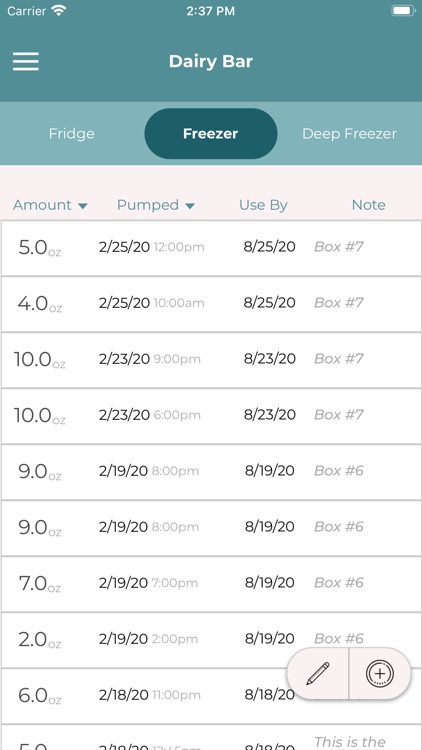Open the 2.0 oz entry pumped 2:00pm
422x750 pixels.
(x=211, y=640)
